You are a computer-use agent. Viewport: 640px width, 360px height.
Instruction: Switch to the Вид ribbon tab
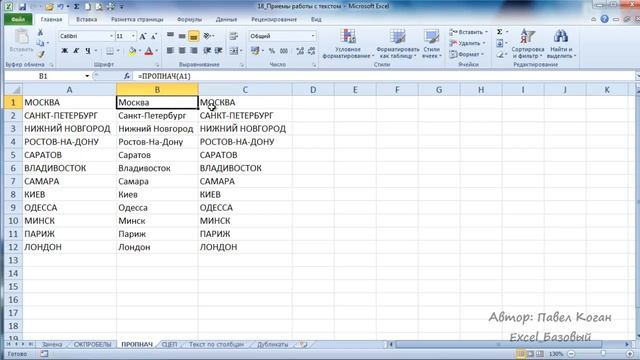pos(316,20)
